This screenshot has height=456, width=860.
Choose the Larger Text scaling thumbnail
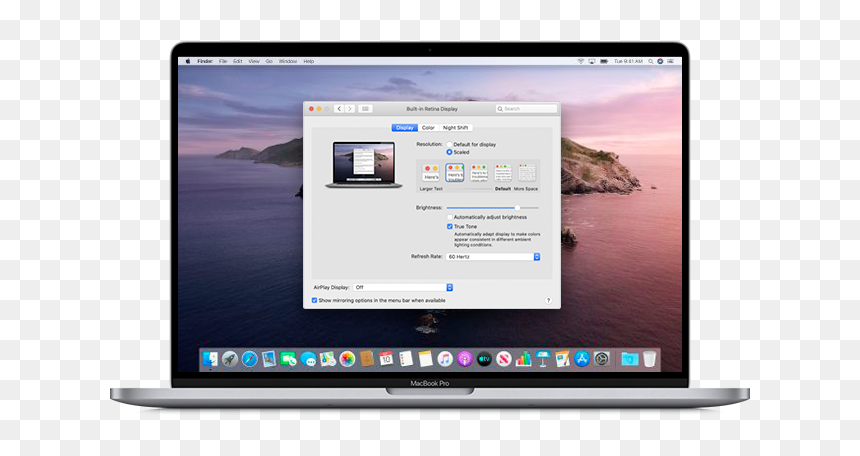431,173
